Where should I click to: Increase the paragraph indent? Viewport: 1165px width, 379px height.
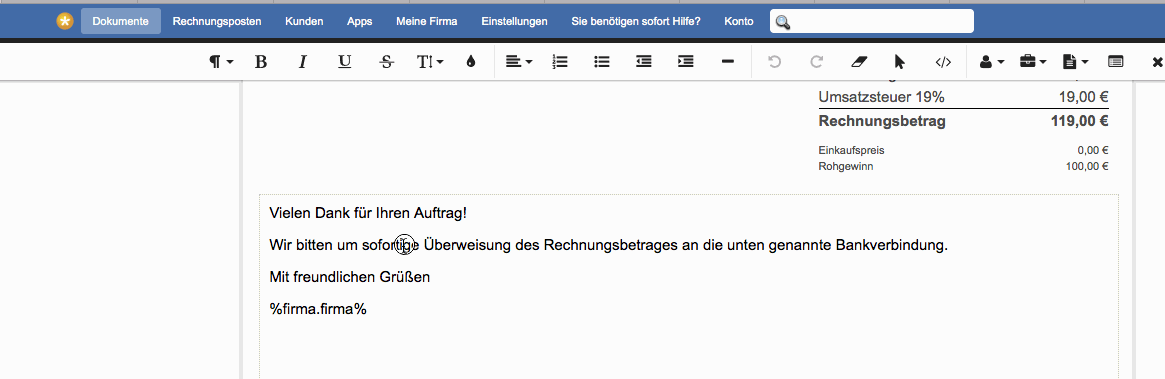686,62
